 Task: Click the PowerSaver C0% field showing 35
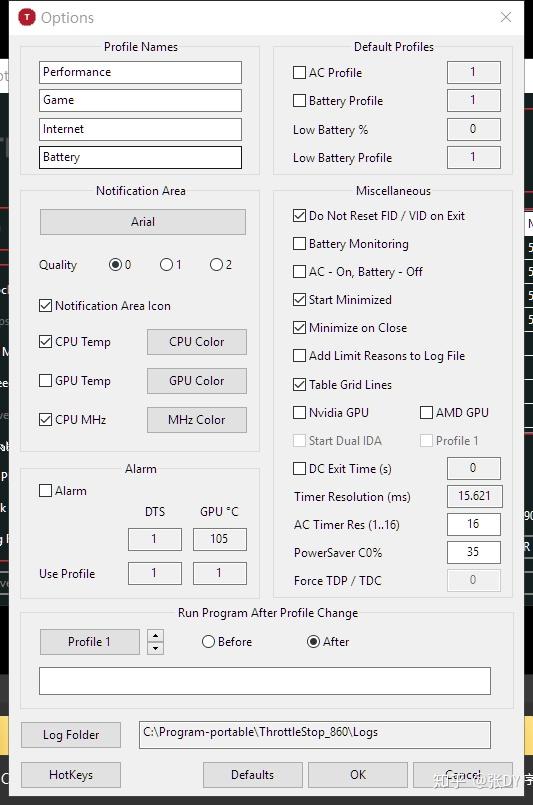click(473, 552)
